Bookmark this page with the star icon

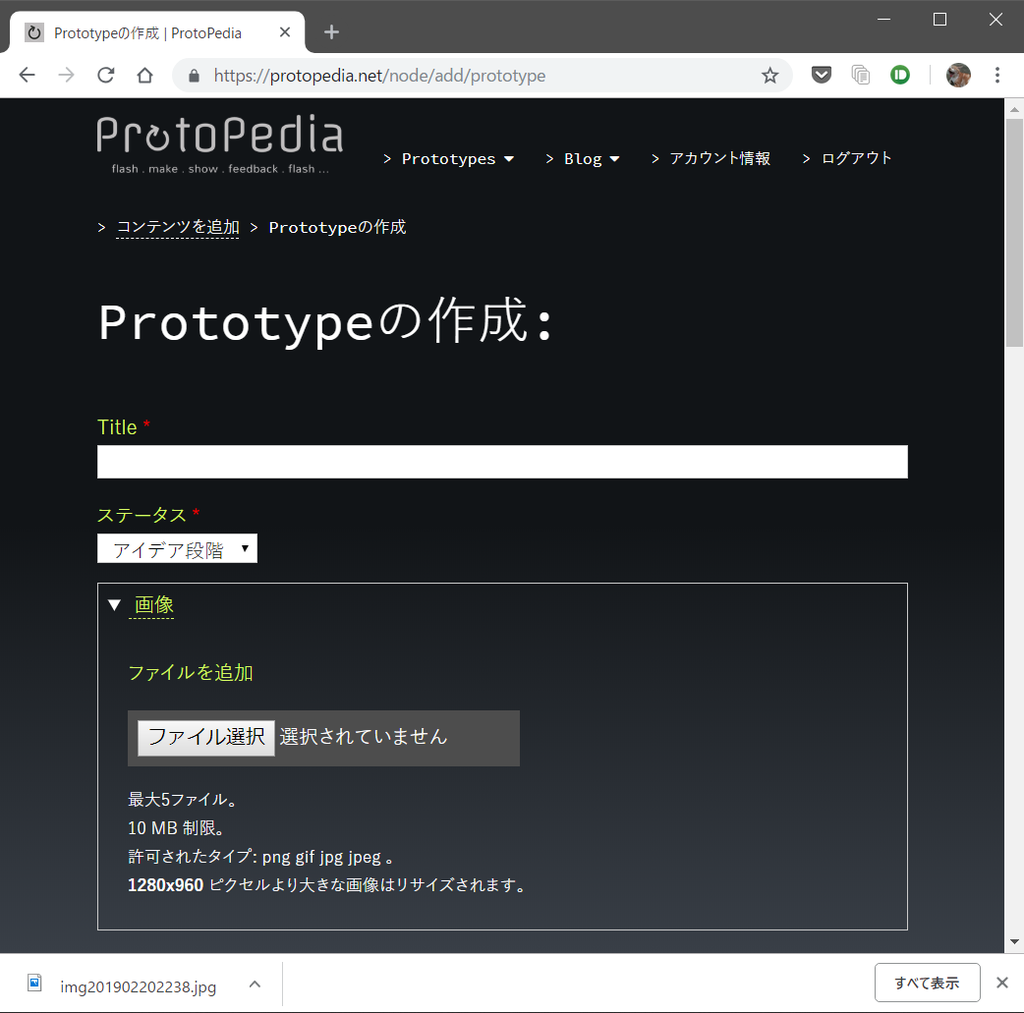(x=770, y=75)
